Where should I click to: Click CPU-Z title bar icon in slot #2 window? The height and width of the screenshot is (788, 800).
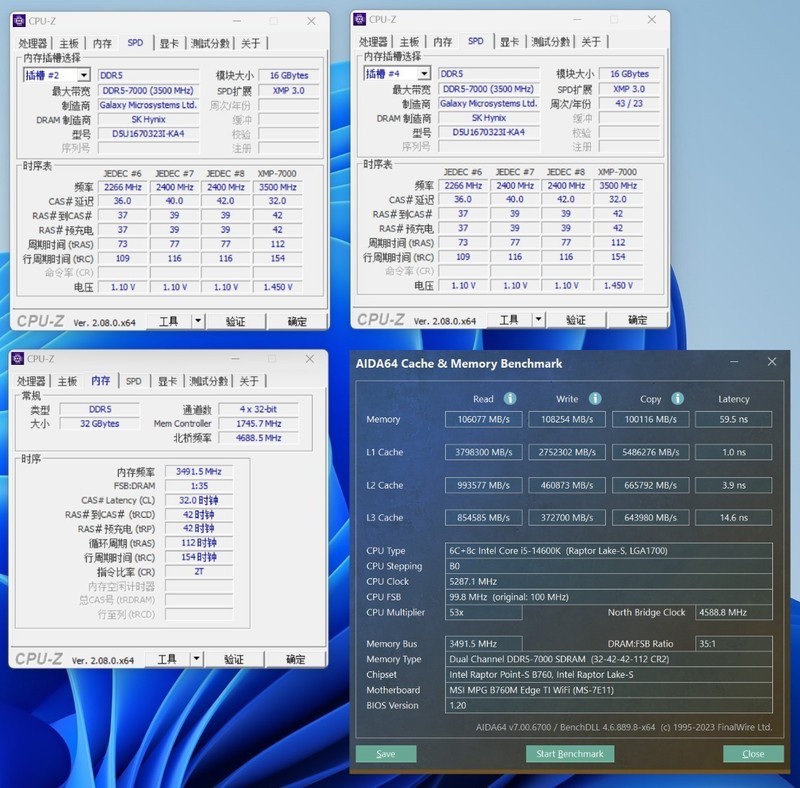pyautogui.click(x=19, y=20)
